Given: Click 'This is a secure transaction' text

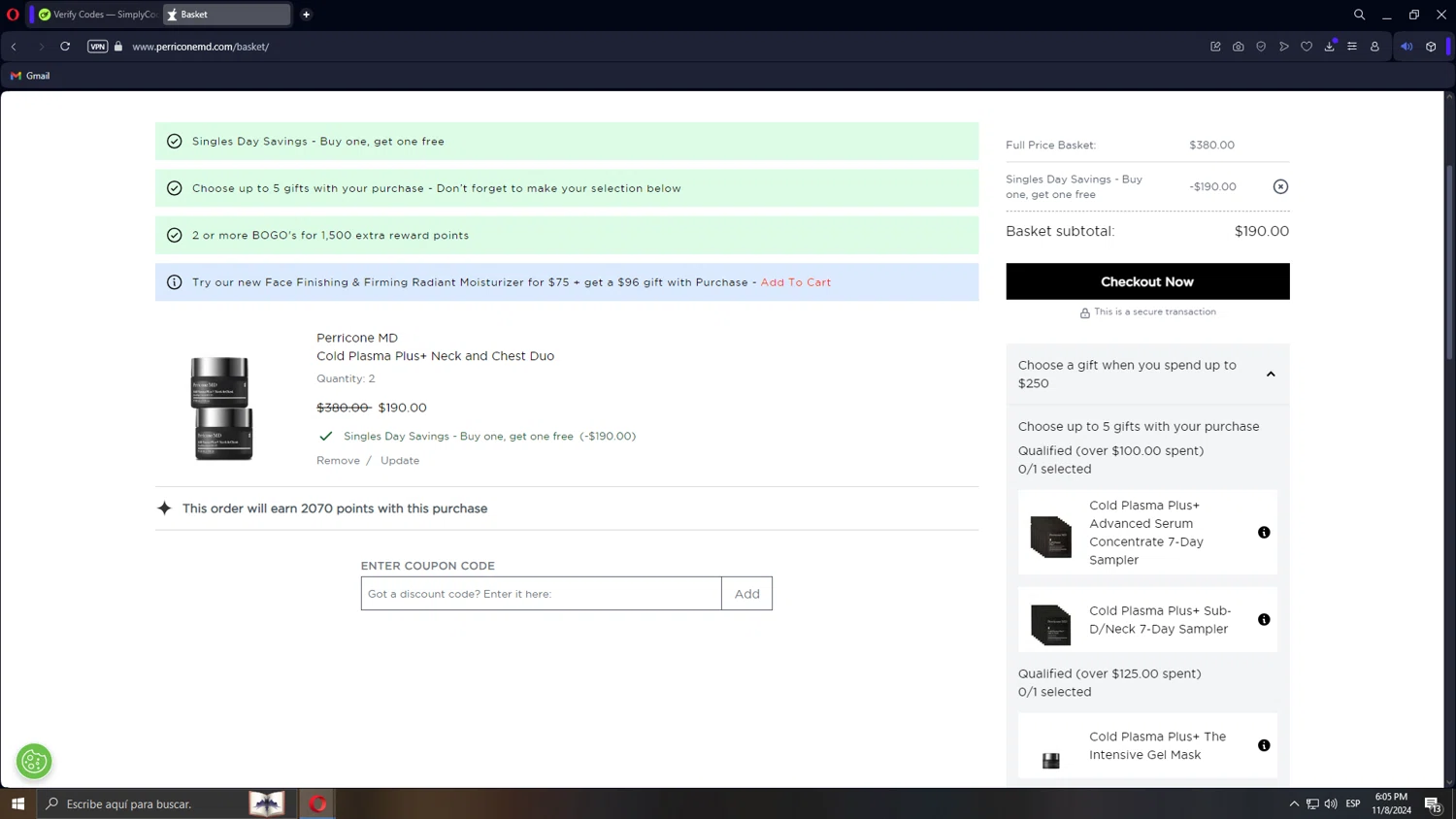Looking at the screenshot, I should [1154, 312].
